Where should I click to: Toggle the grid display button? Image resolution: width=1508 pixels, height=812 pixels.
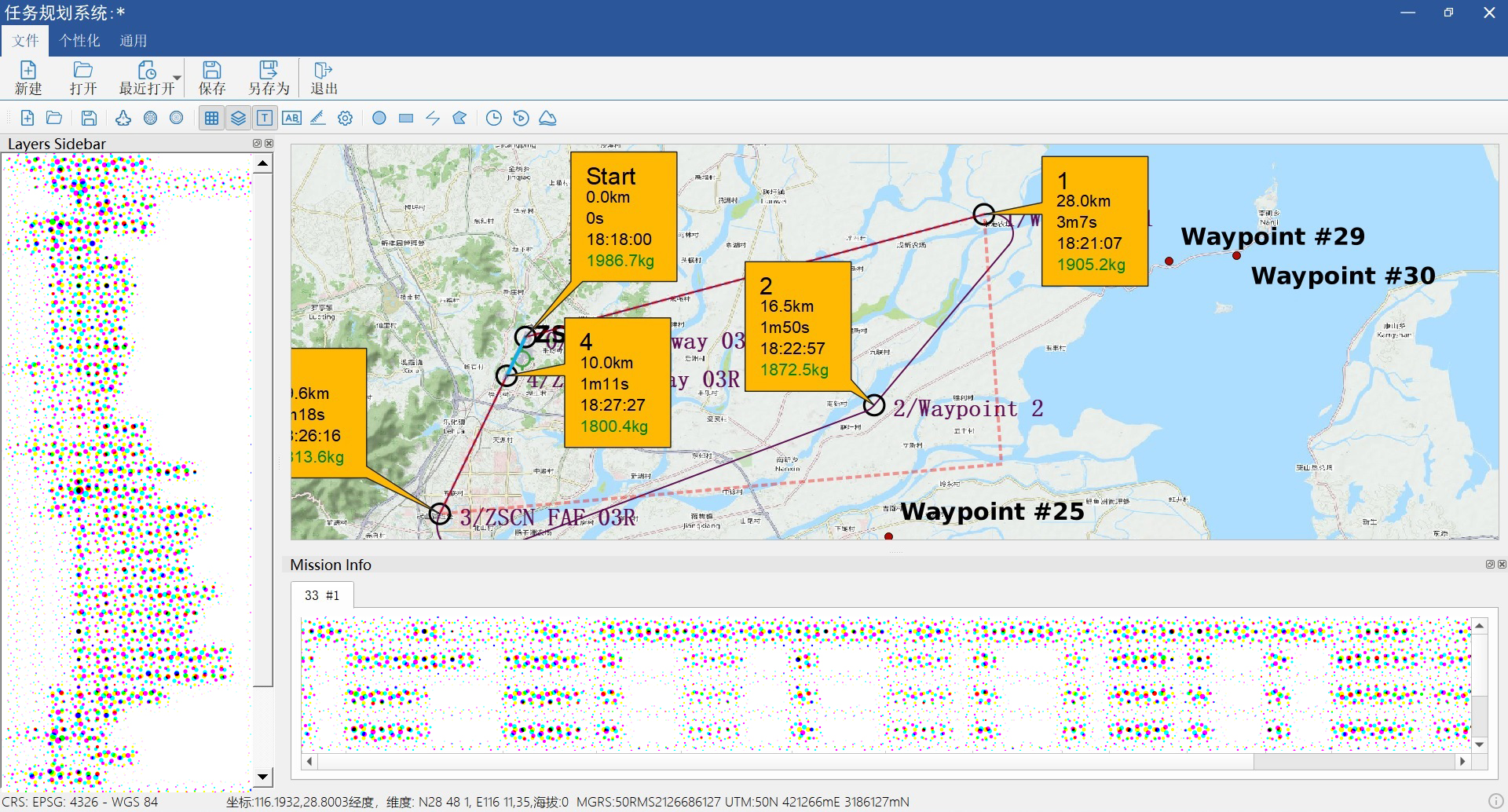click(211, 118)
